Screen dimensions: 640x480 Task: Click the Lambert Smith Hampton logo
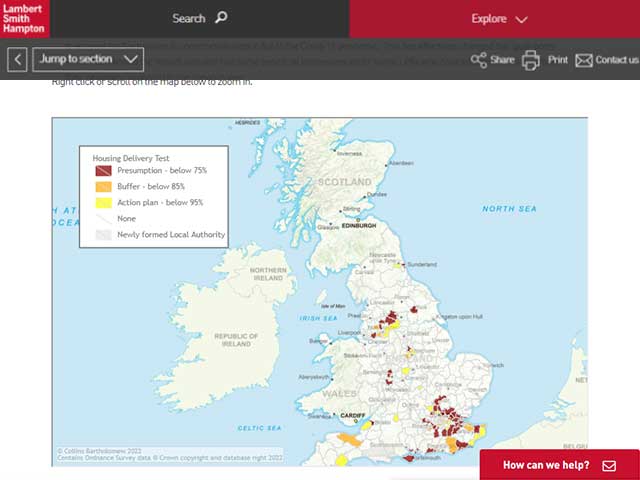coord(24,19)
